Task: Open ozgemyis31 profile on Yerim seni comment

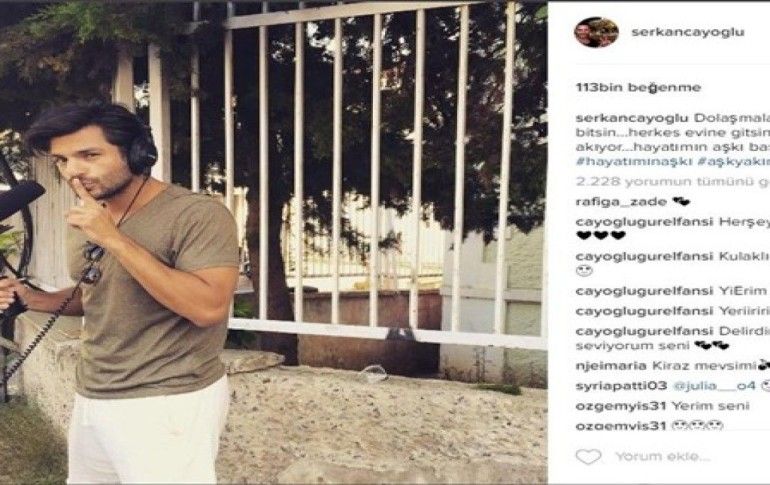Action: pos(621,406)
